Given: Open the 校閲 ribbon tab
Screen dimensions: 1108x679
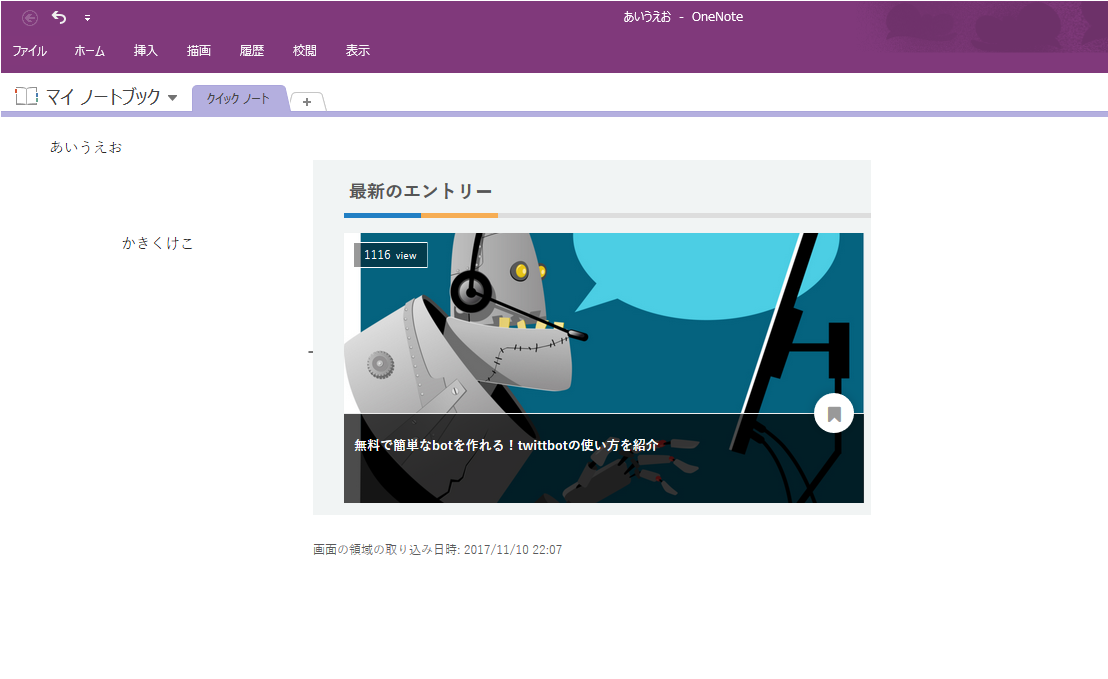Looking at the screenshot, I should click(304, 50).
